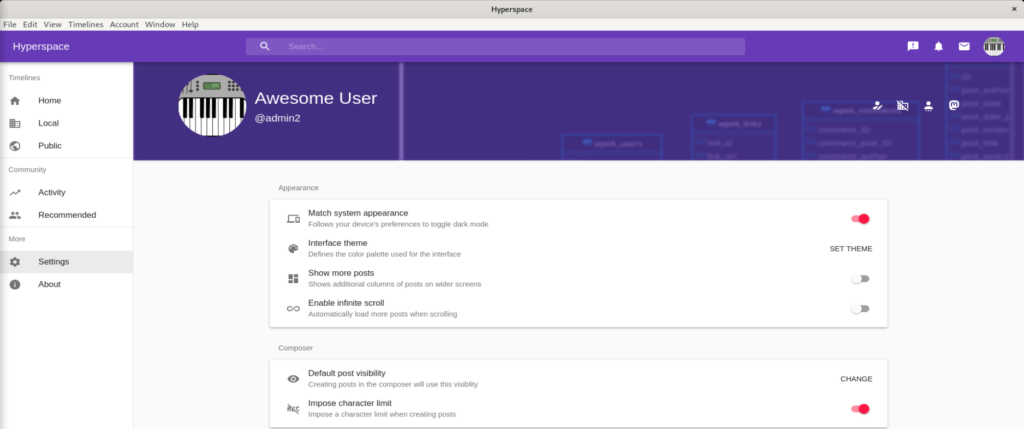Open the Recommended page in the sidebar
Image resolution: width=1024 pixels, height=429 pixels.
[67, 215]
